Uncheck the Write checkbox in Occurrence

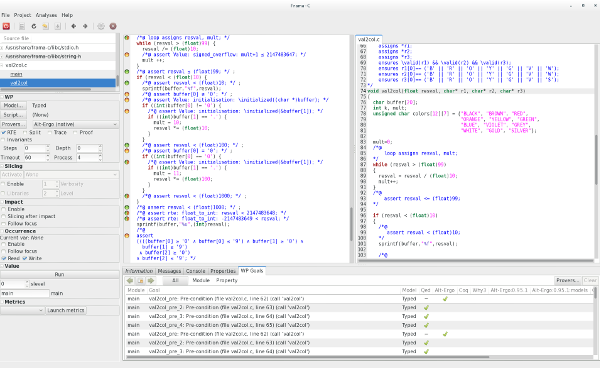pyautogui.click(x=25, y=259)
